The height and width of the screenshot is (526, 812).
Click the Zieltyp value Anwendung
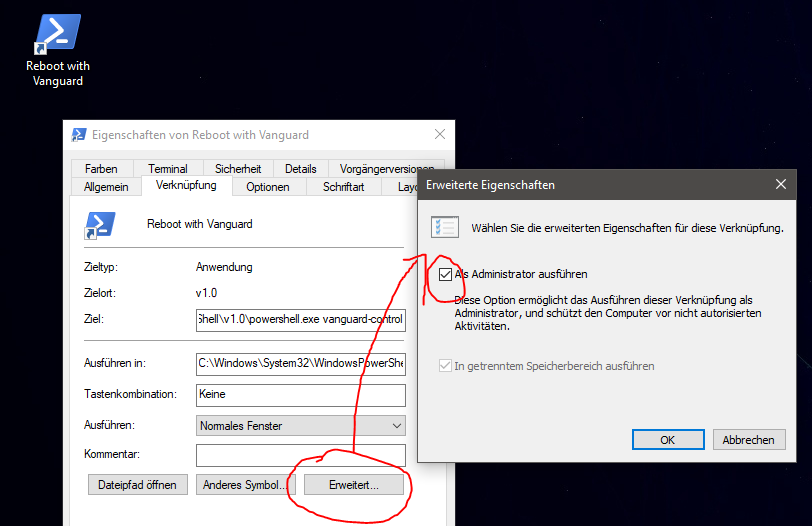224,267
